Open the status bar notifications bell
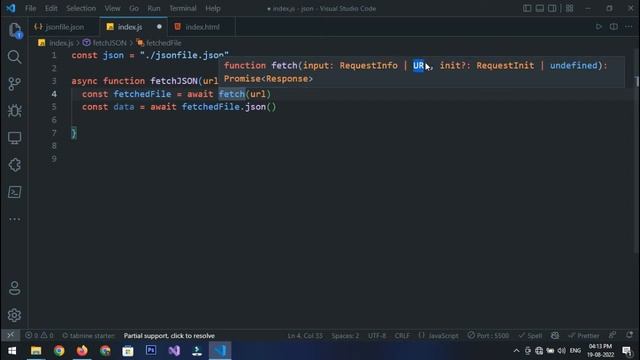The height and width of the screenshot is (360, 640). [x=629, y=335]
